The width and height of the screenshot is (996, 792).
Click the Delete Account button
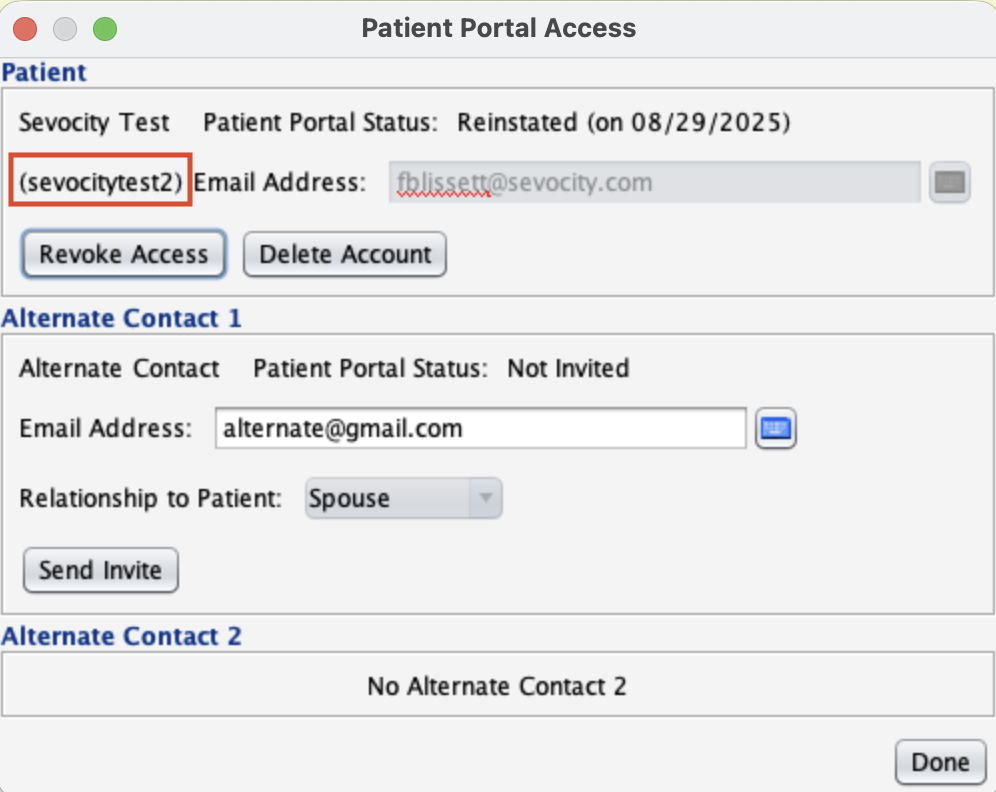[x=345, y=254]
